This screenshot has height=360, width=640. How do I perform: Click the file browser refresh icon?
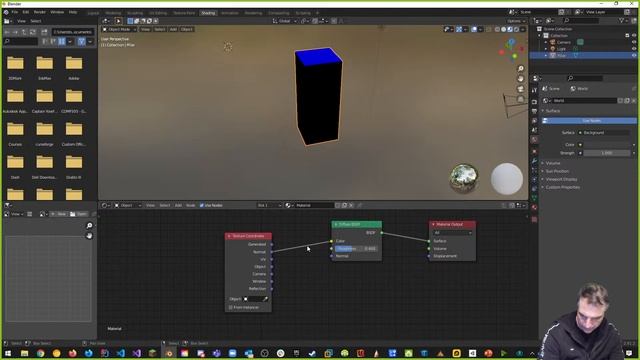tap(33, 31)
